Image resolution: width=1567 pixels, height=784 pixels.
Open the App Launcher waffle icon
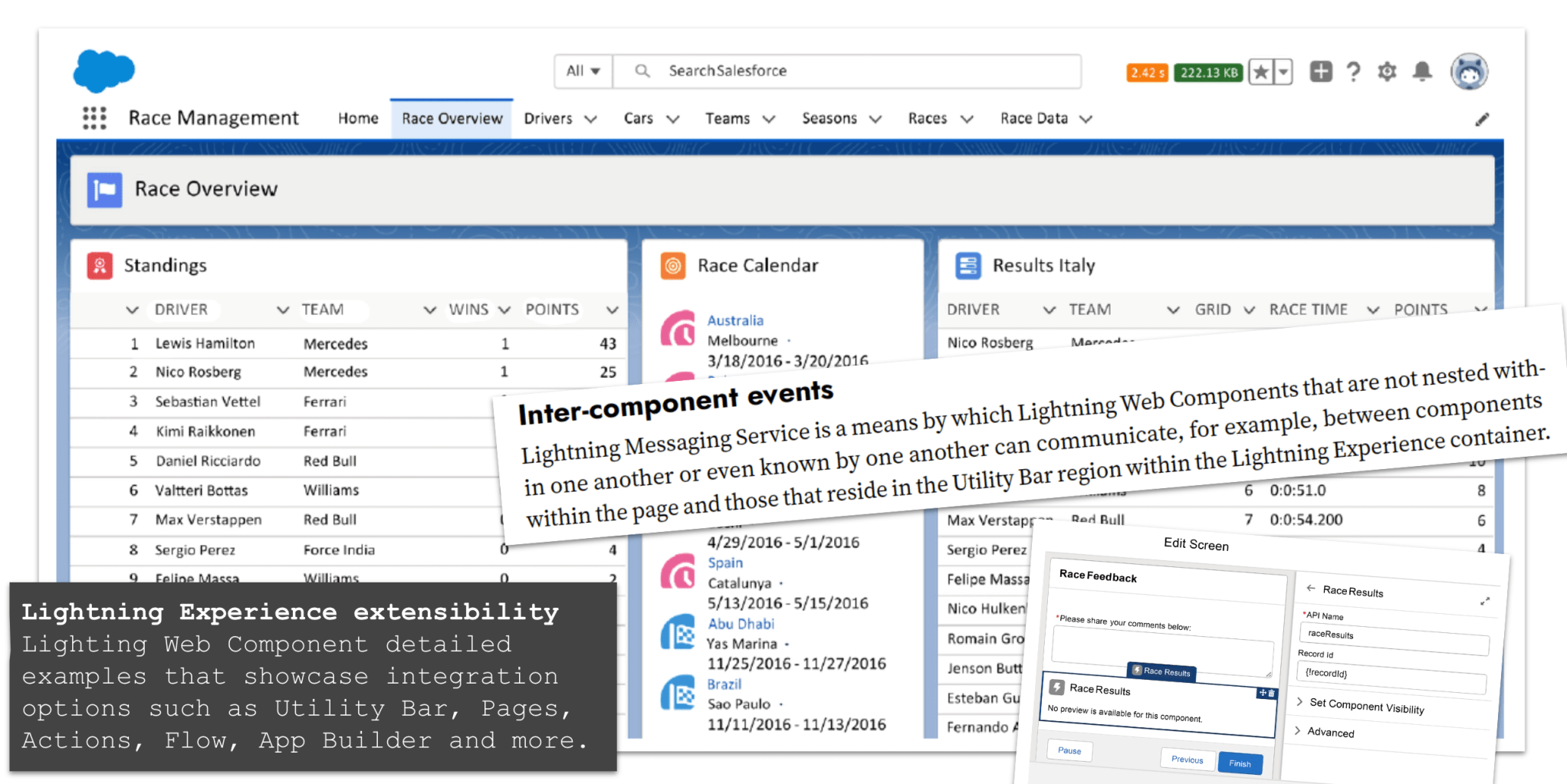coord(94,117)
